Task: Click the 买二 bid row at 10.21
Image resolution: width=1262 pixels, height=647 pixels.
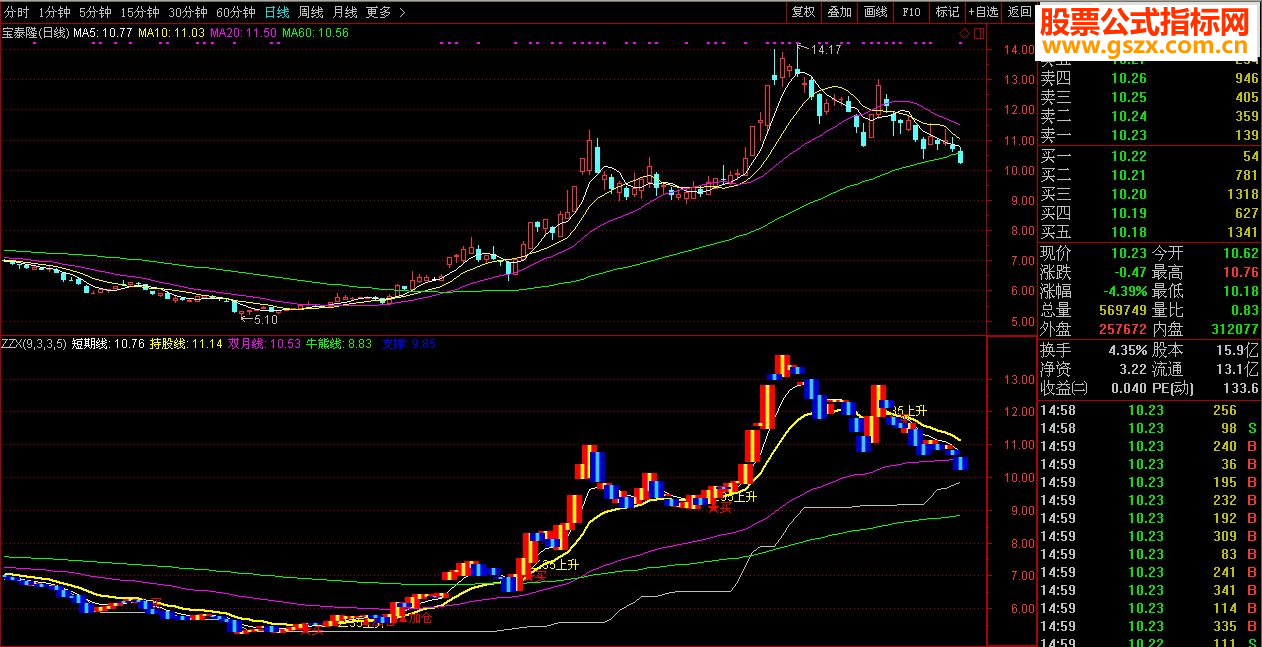Action: click(1148, 175)
